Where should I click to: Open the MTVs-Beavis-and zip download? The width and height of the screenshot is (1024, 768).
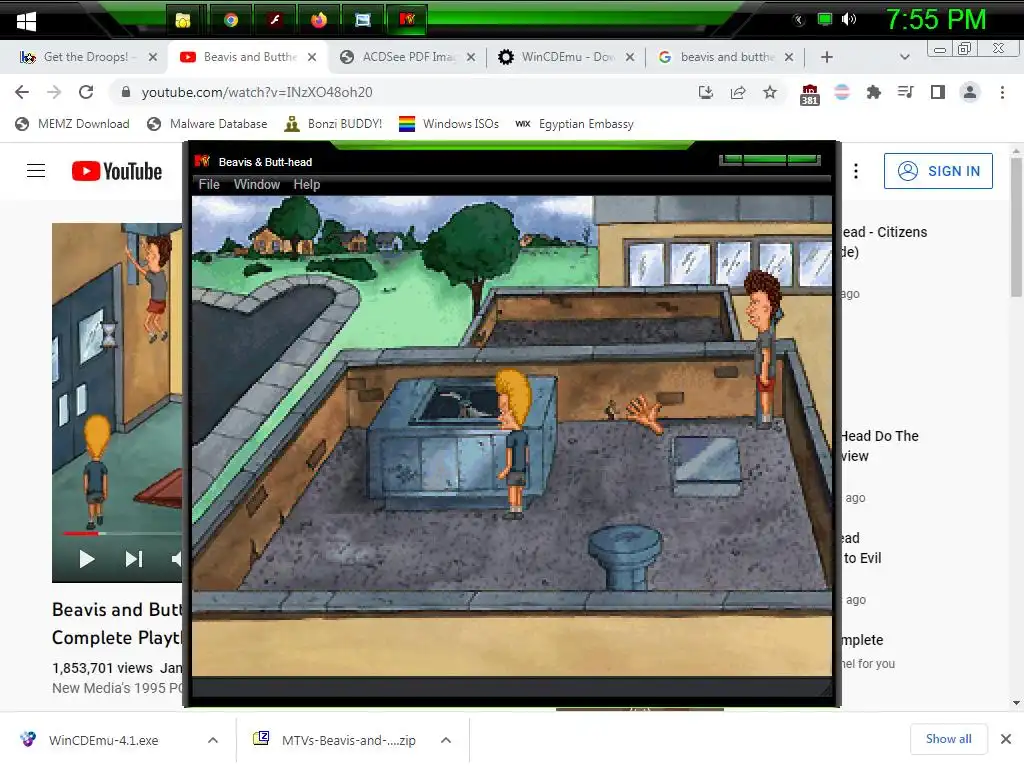click(x=334, y=740)
